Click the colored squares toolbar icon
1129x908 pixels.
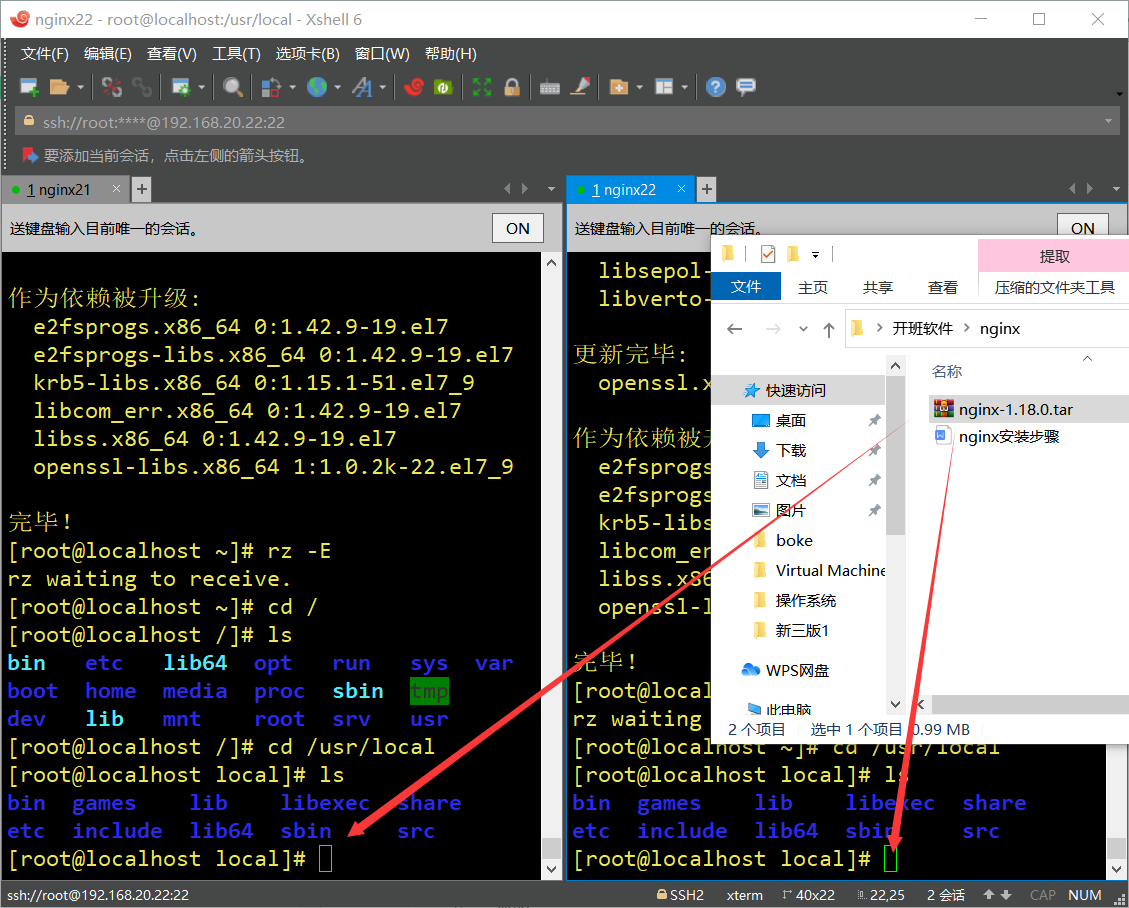coord(271,87)
